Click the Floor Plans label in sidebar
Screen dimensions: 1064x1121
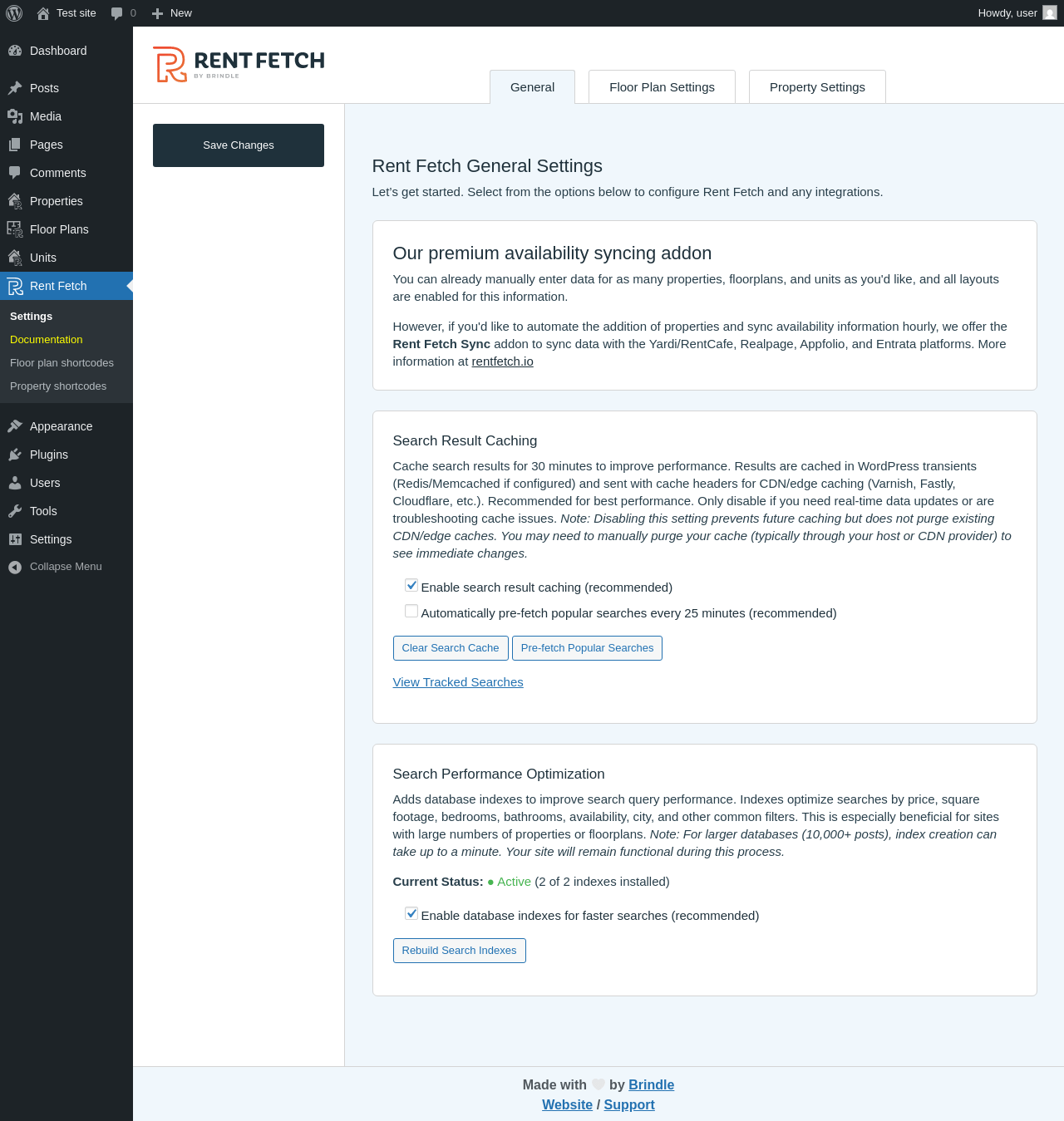point(59,229)
